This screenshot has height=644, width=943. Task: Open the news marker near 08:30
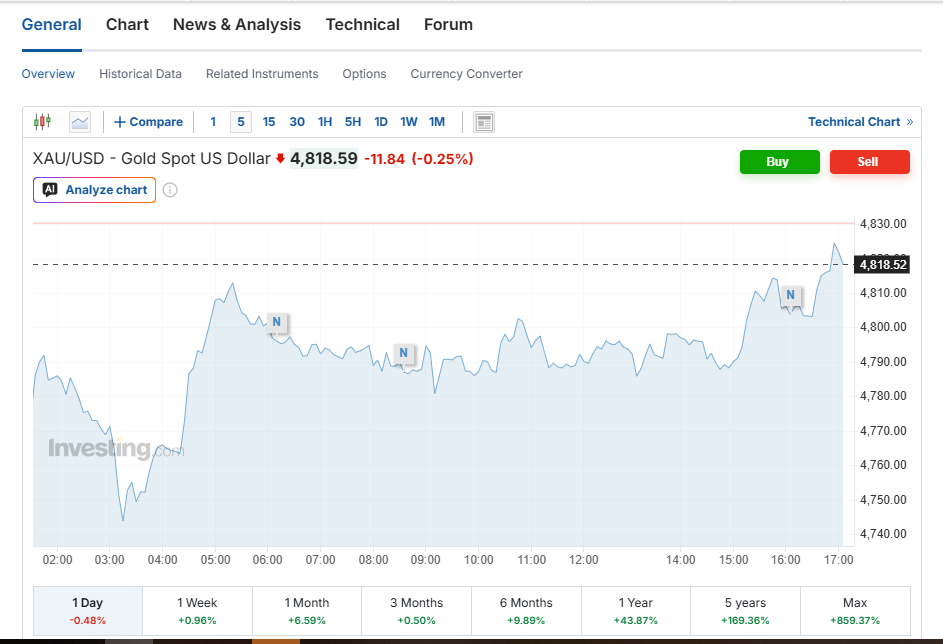[x=403, y=353]
